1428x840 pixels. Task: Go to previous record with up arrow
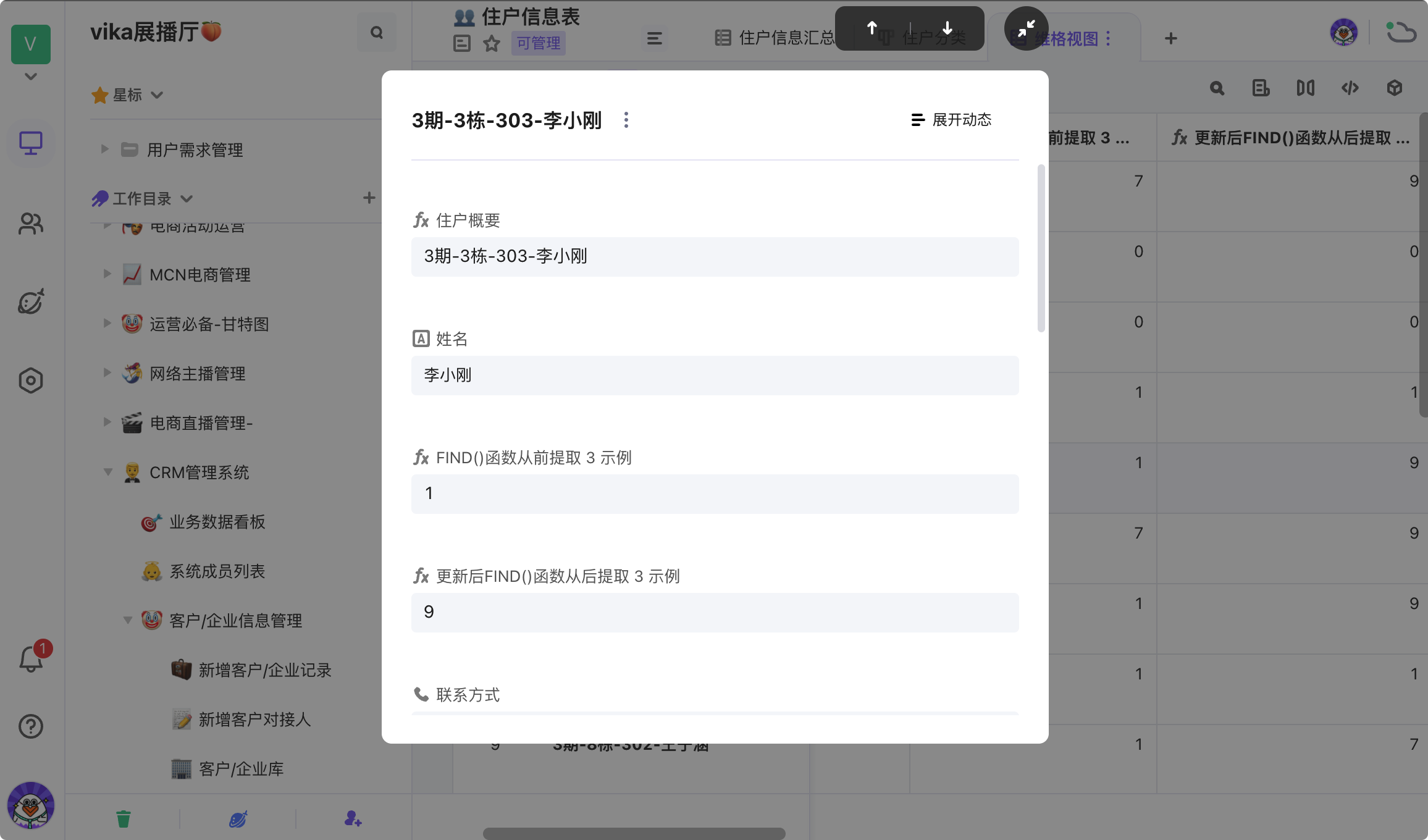(872, 28)
